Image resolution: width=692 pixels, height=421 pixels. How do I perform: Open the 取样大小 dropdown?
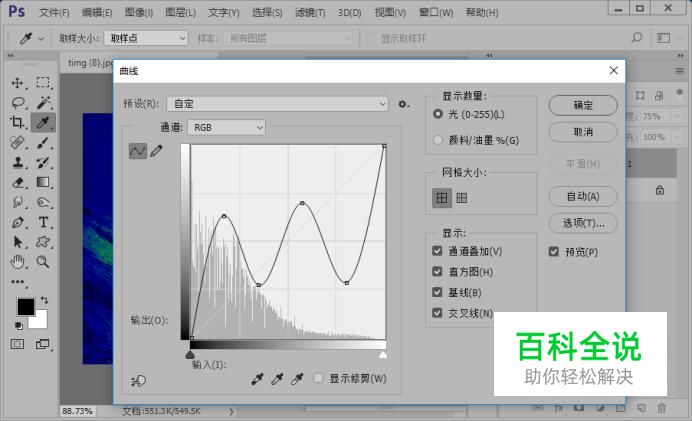pos(146,38)
